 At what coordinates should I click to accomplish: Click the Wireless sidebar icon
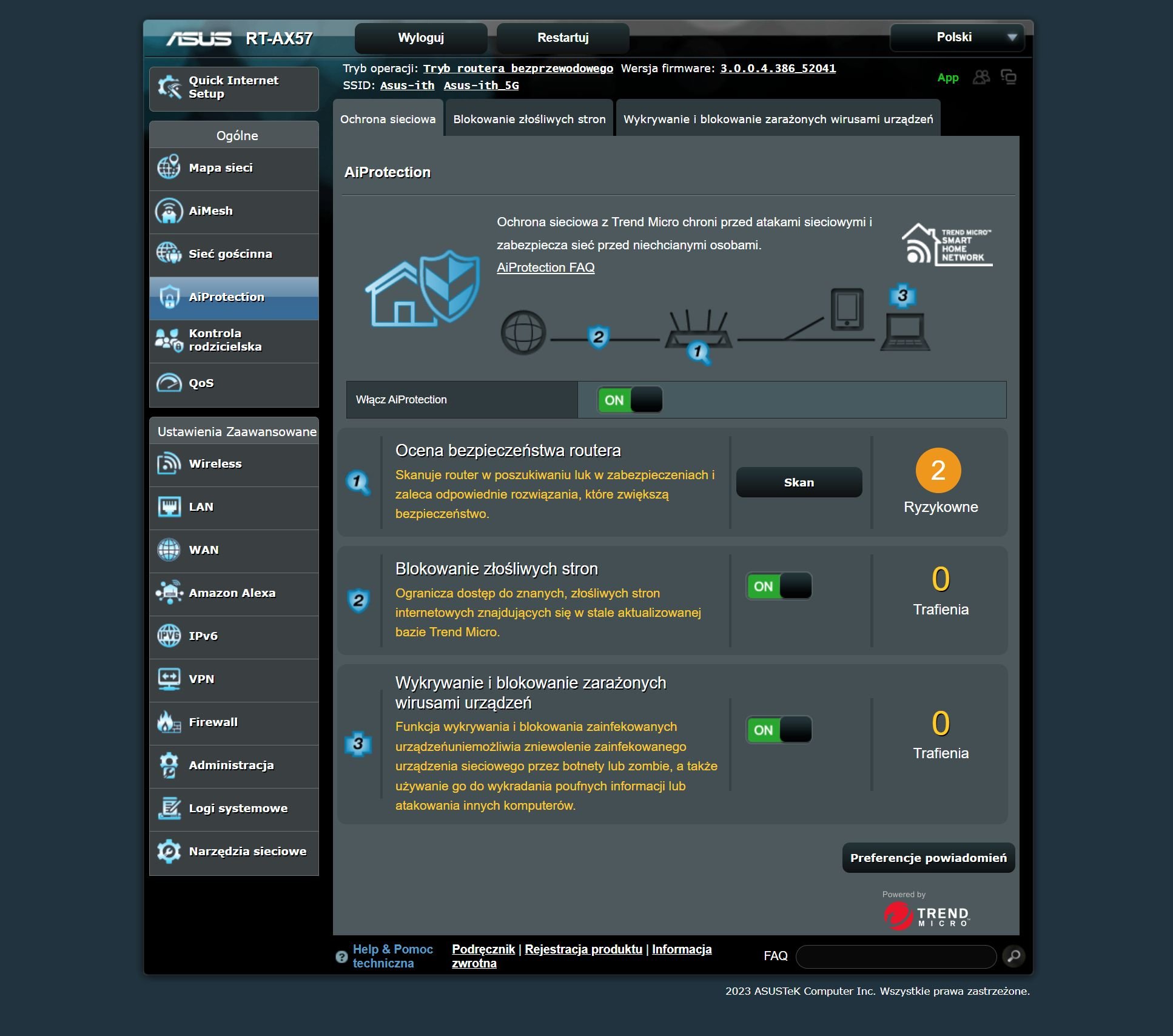coord(169,463)
